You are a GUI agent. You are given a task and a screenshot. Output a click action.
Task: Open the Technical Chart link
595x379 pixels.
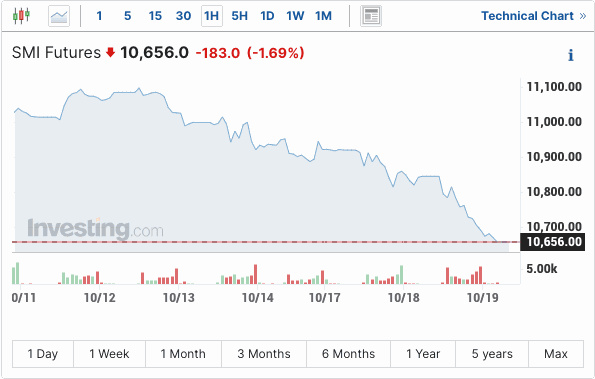pos(534,16)
